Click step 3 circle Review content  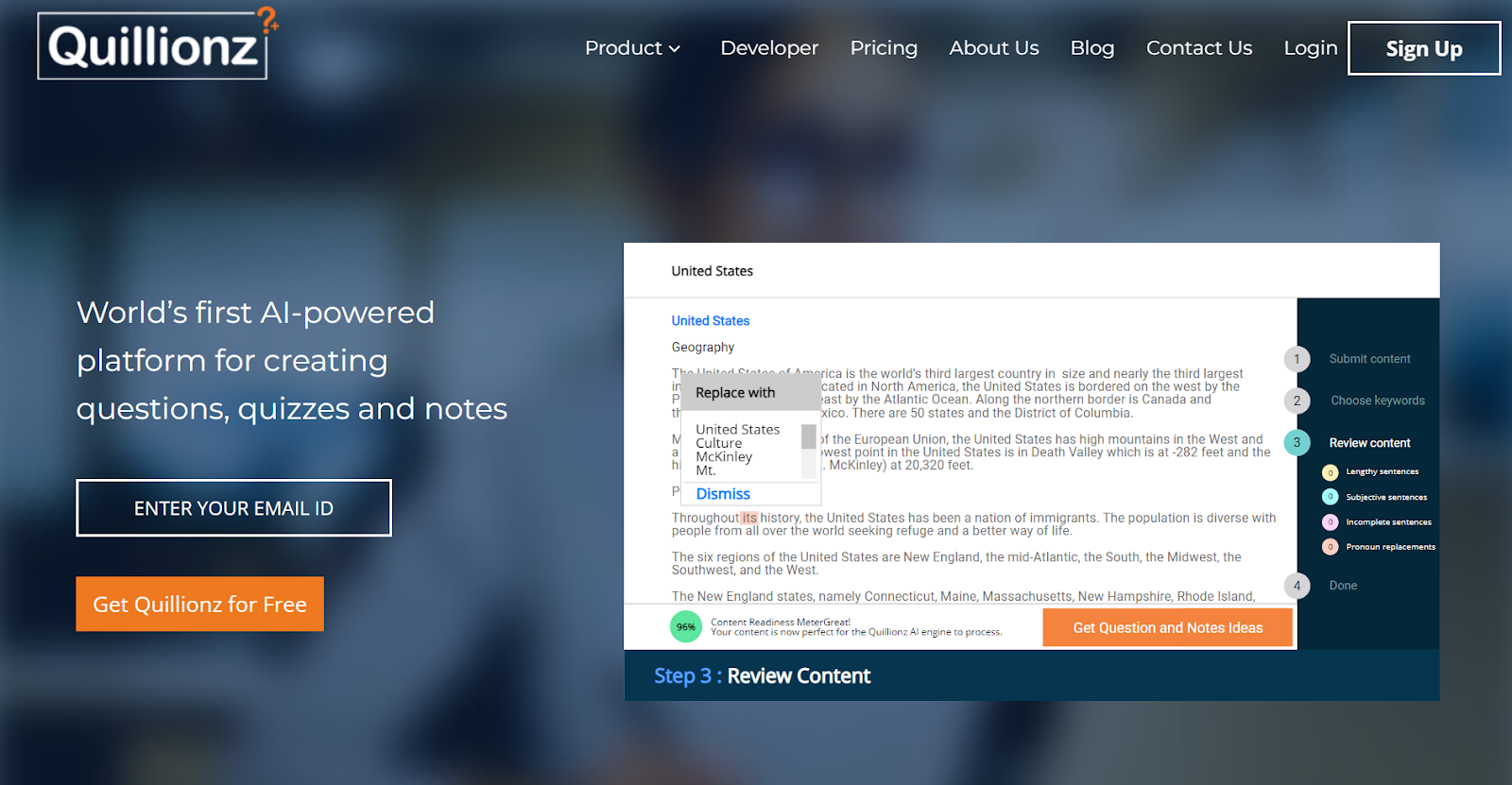[1297, 442]
